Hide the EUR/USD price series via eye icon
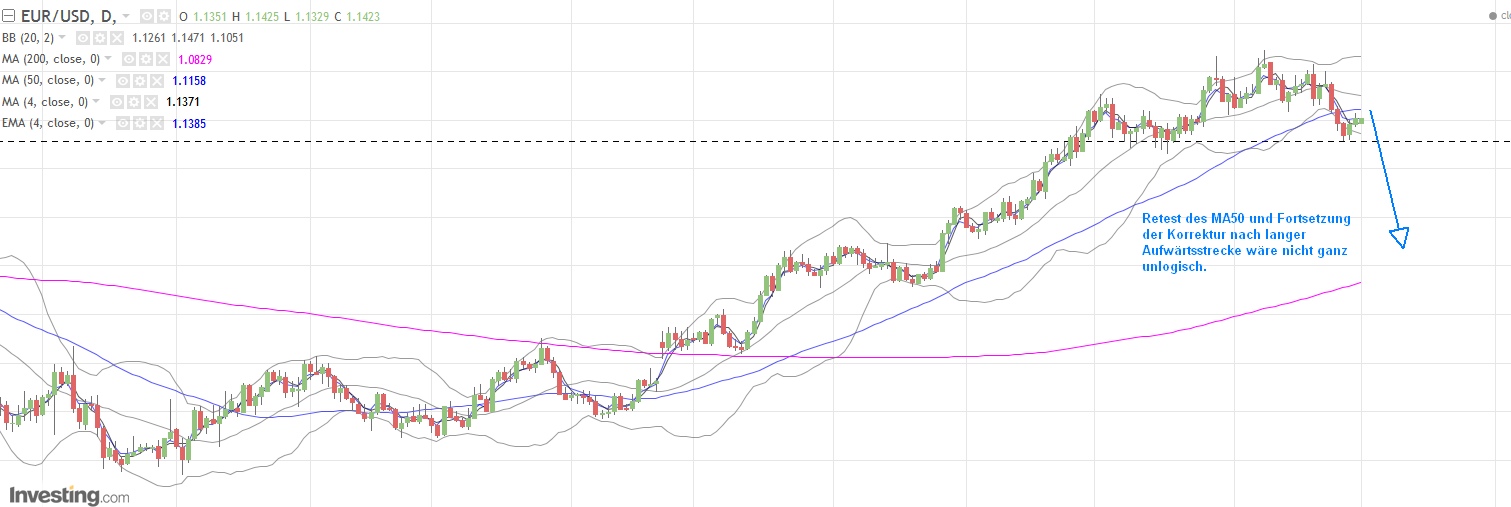Image resolution: width=1511 pixels, height=507 pixels. coord(147,17)
